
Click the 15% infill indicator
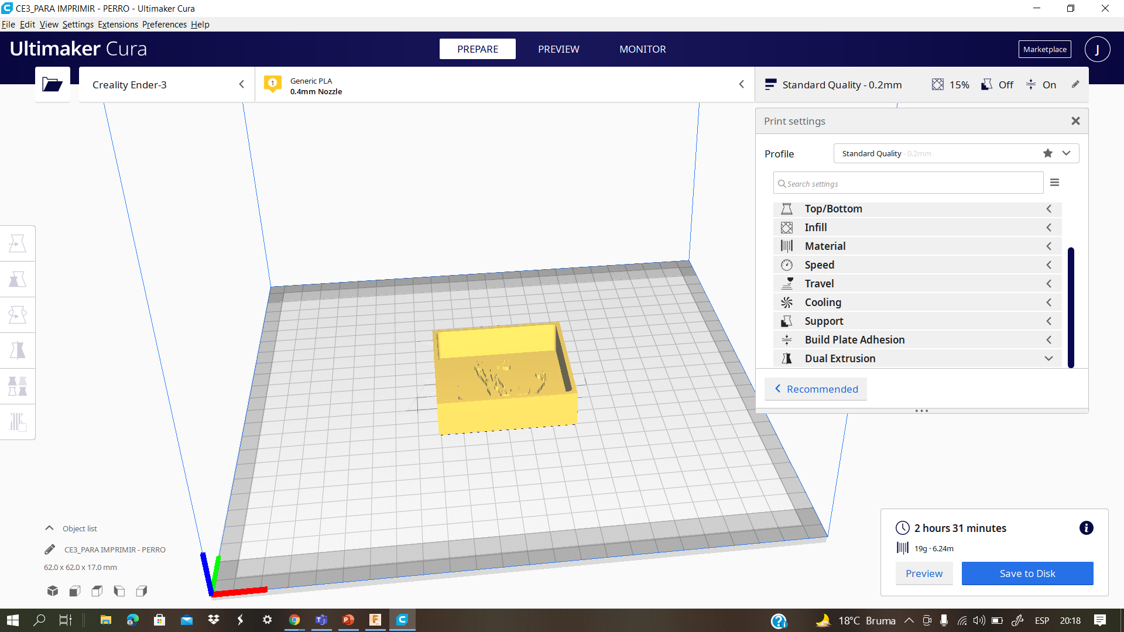(x=951, y=85)
